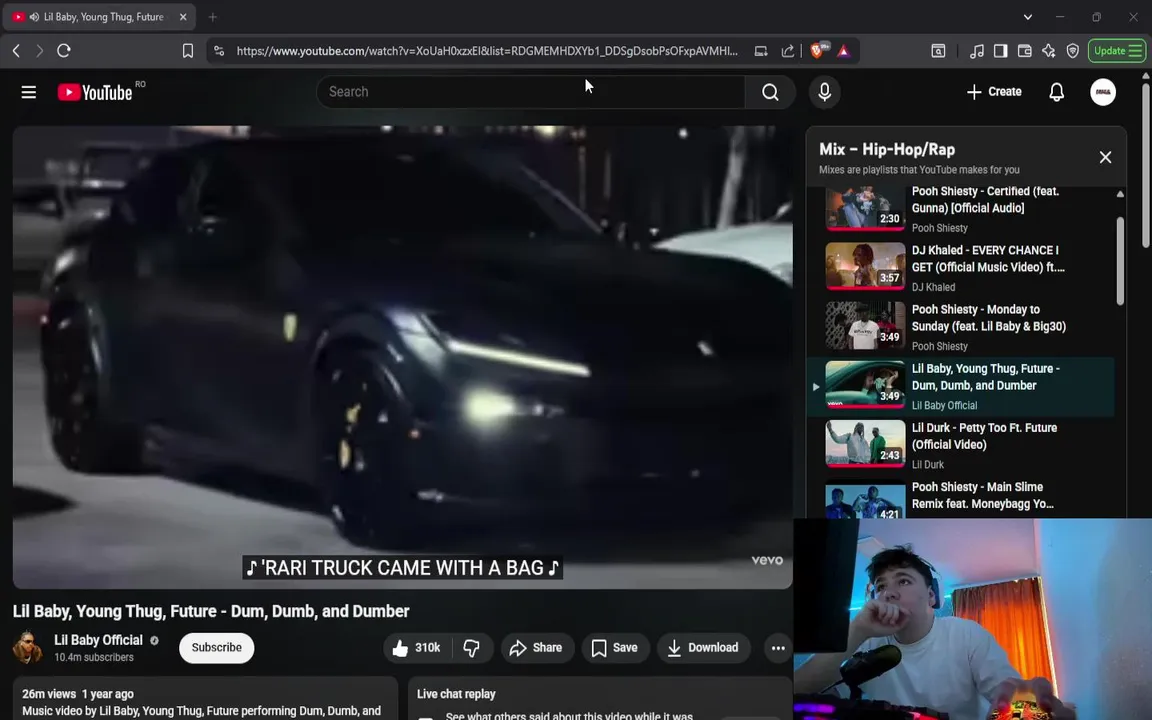1152x720 pixels.
Task: Start voice search with microphone icon
Action: (824, 92)
